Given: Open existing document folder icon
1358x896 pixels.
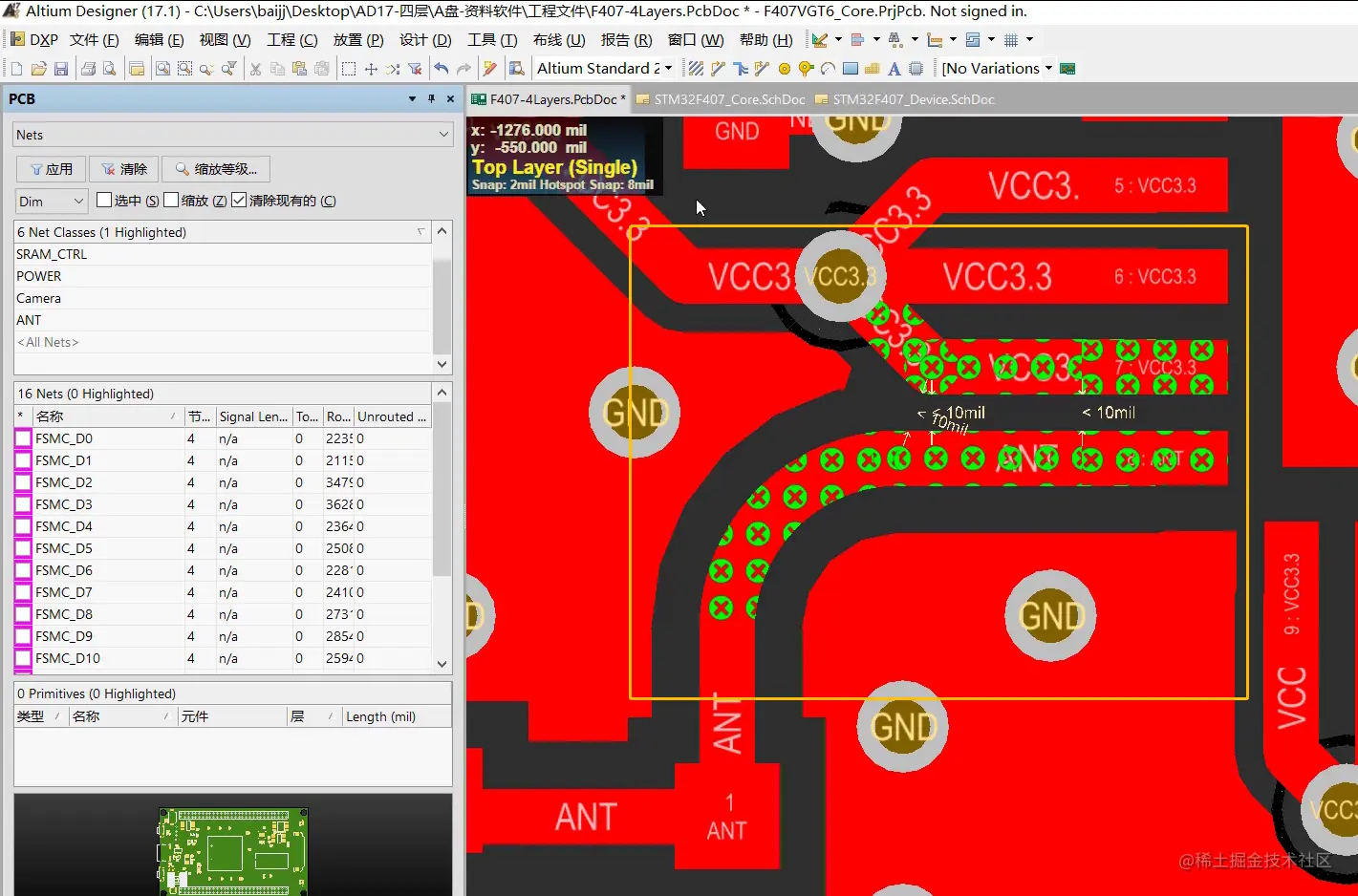Looking at the screenshot, I should tap(38, 69).
